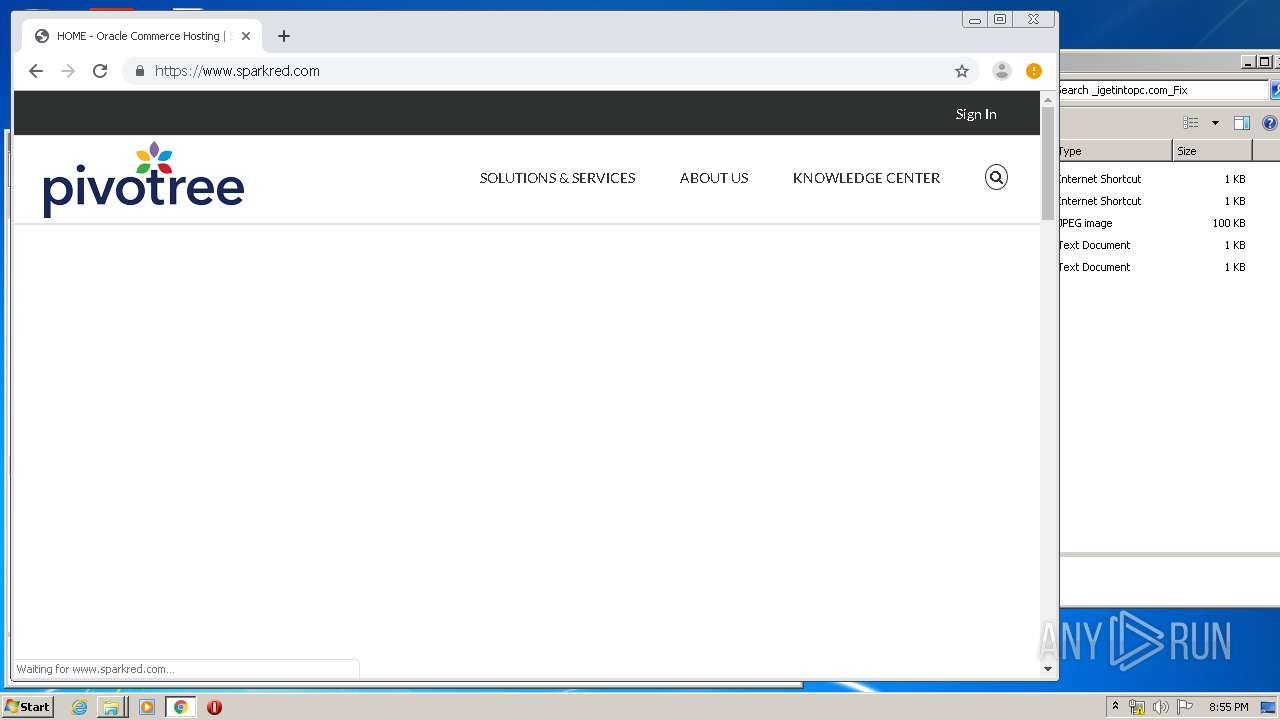The image size is (1280, 720).
Task: Open the network tray icon
Action: 1137,707
